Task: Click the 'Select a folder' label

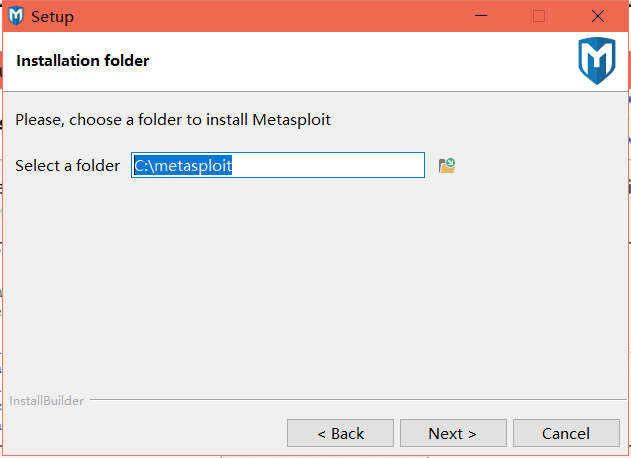Action: pos(68,166)
